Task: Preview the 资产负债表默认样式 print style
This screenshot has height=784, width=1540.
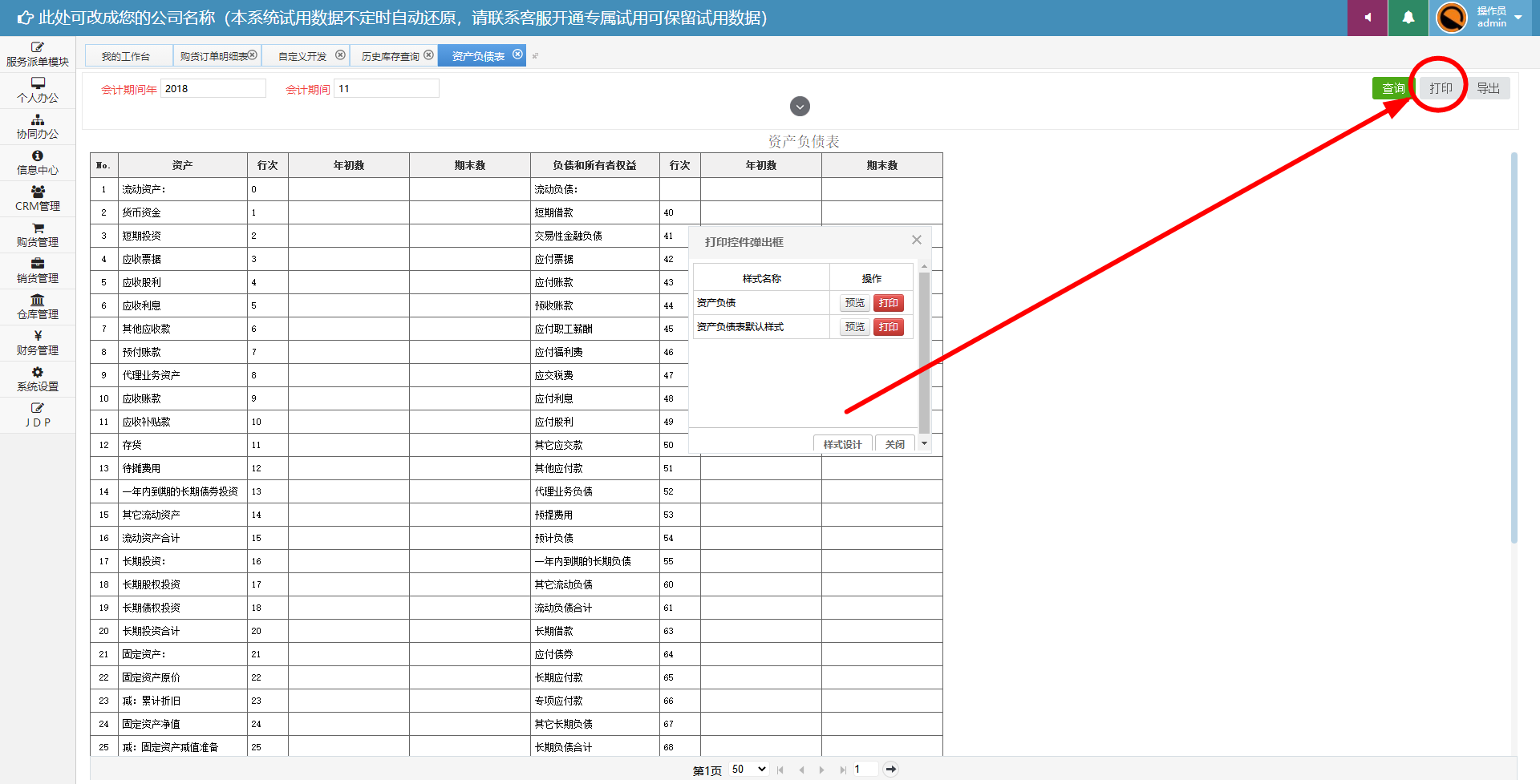Action: (855, 327)
